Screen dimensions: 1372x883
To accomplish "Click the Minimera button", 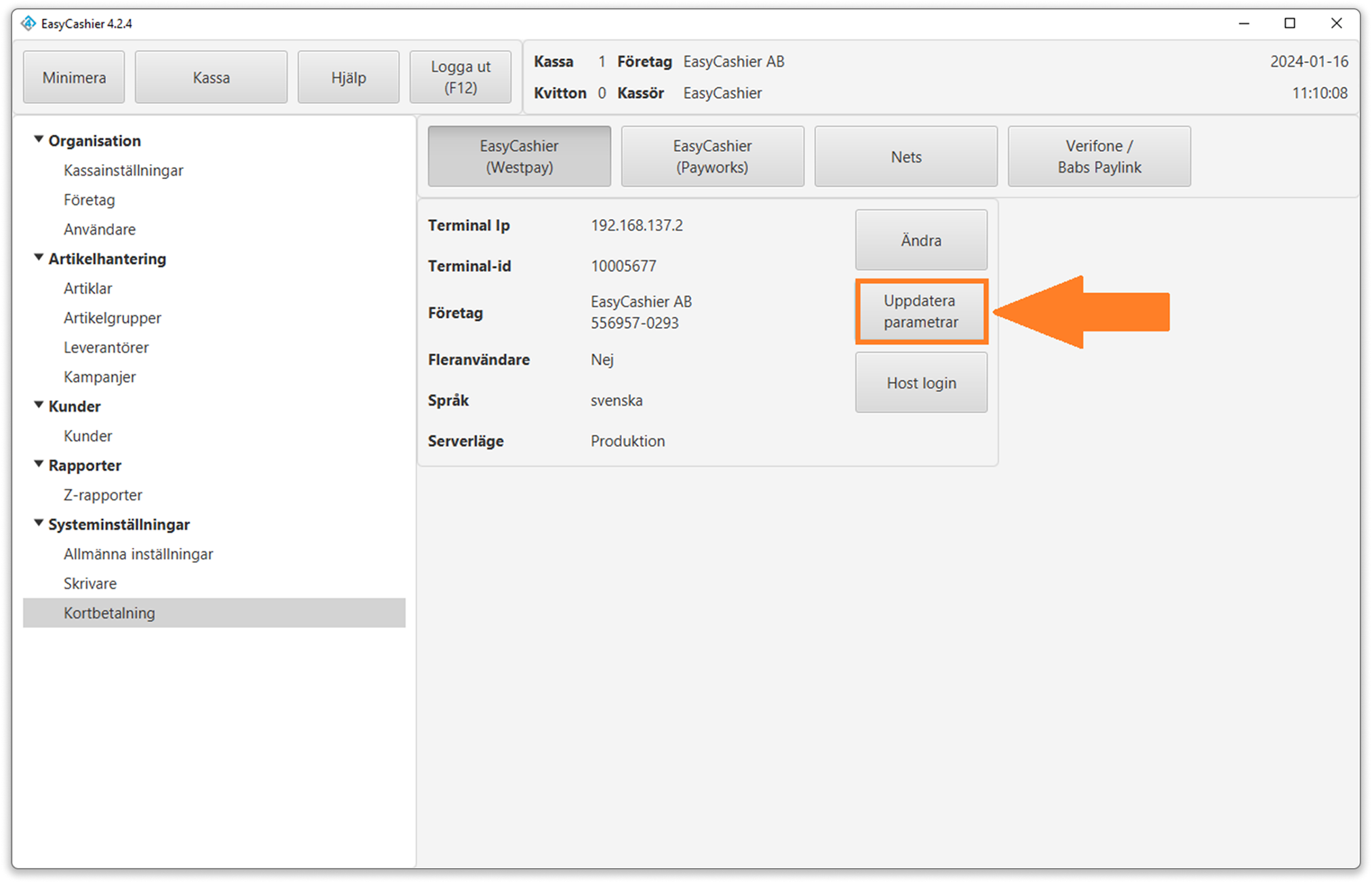I will pyautogui.click(x=74, y=77).
